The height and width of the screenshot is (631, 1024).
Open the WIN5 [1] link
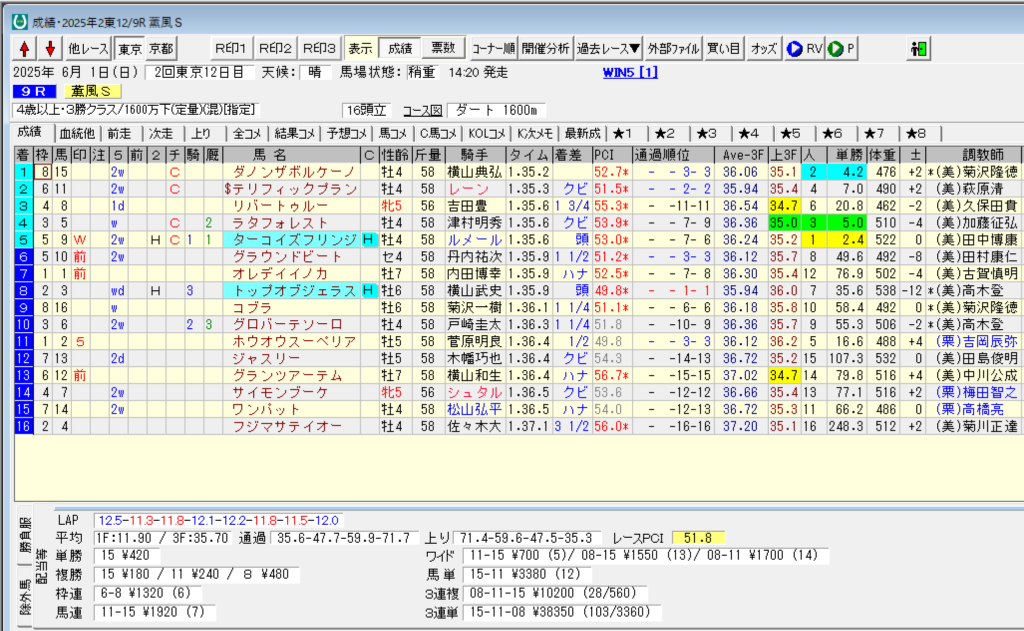point(630,72)
